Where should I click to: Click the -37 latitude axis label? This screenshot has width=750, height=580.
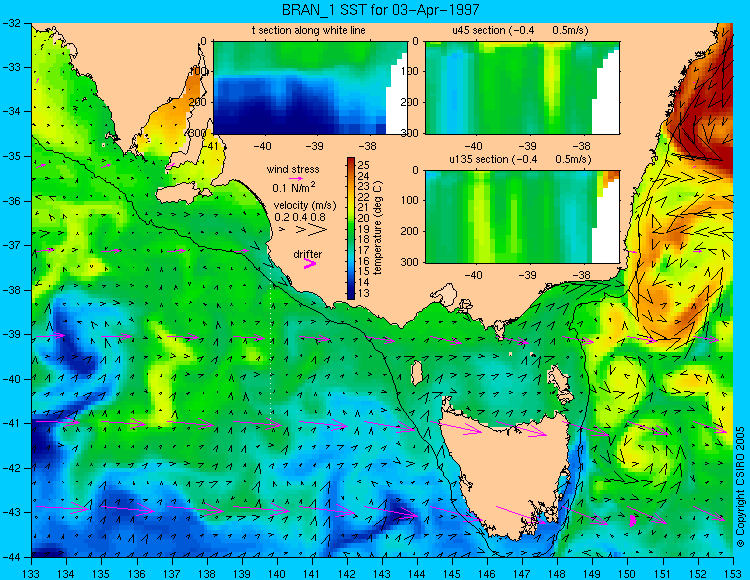[x=11, y=245]
